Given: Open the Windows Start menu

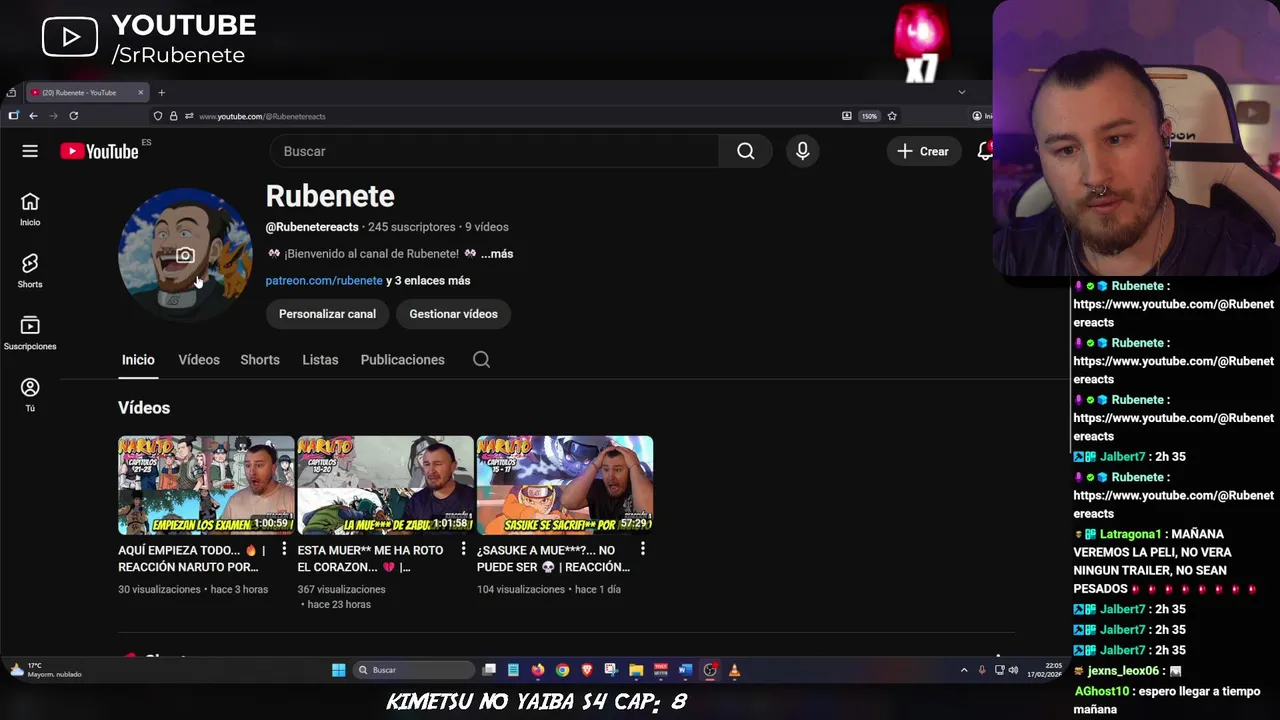Looking at the screenshot, I should click(x=338, y=670).
